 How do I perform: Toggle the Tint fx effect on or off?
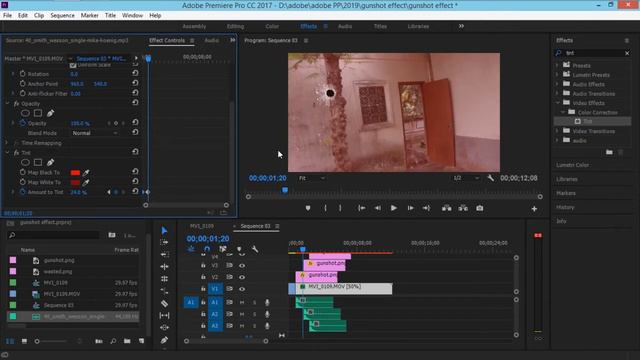[x=16, y=153]
